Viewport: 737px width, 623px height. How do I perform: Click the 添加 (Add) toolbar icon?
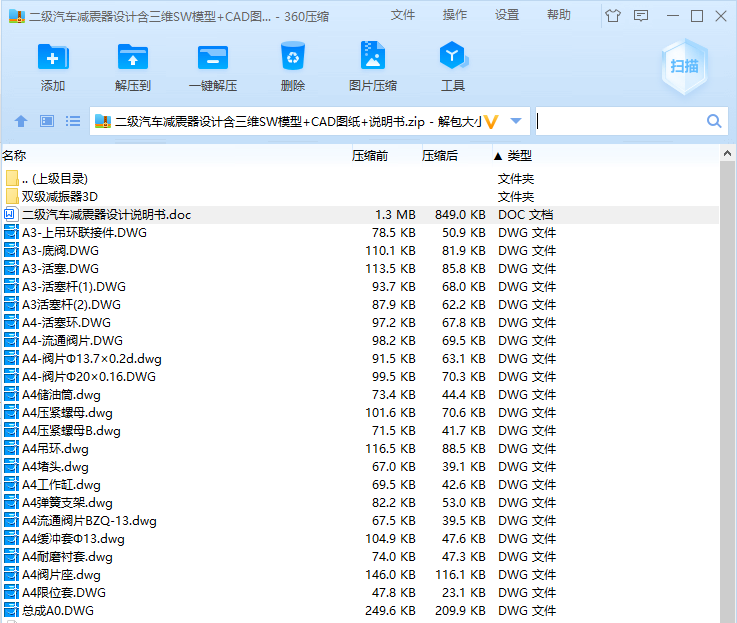[x=53, y=57]
